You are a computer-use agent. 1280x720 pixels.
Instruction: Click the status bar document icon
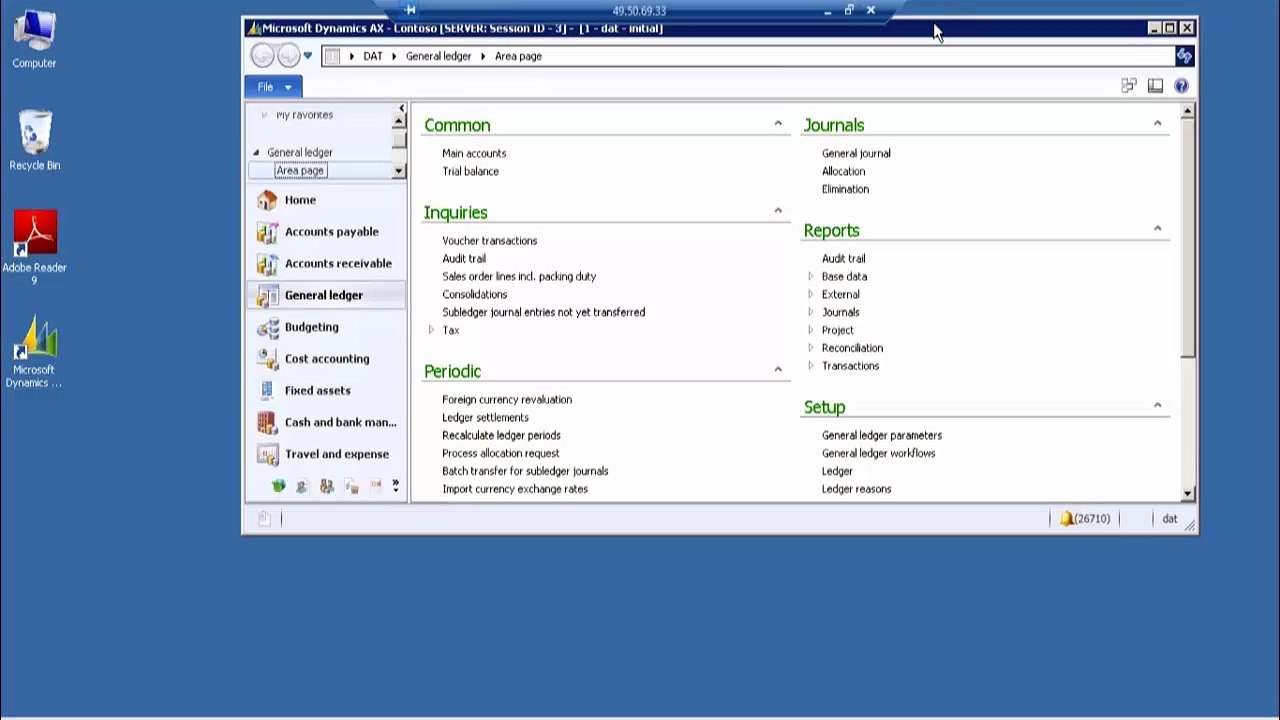264,519
